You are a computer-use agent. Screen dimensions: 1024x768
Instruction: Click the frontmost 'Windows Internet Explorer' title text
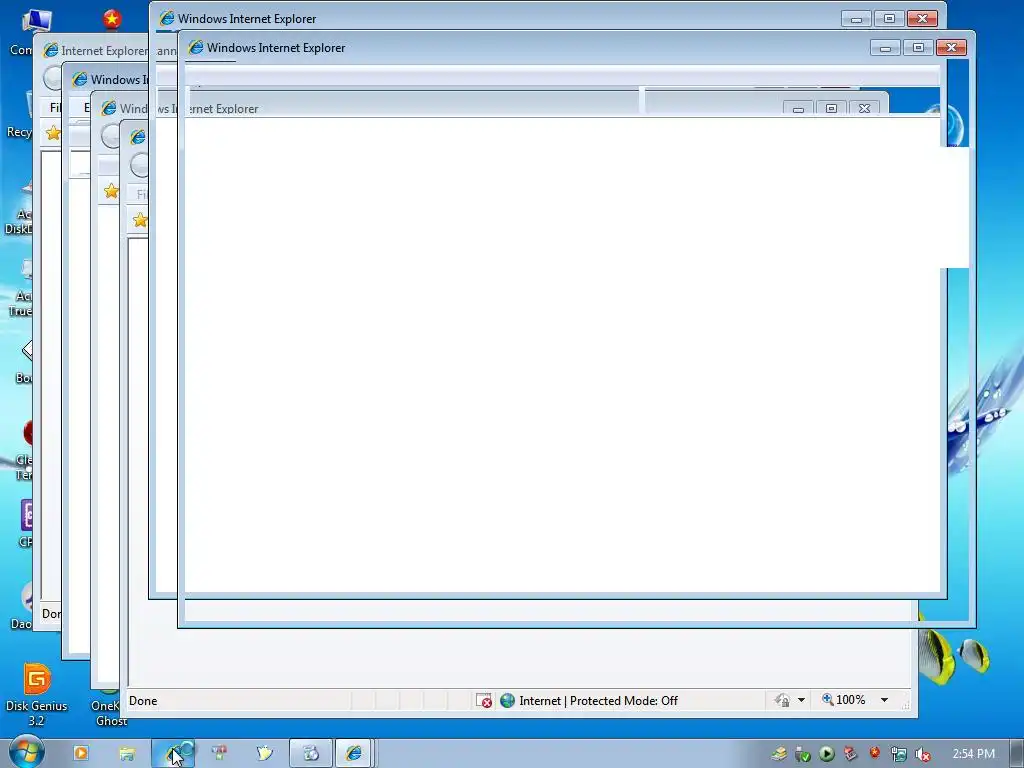(x=276, y=48)
